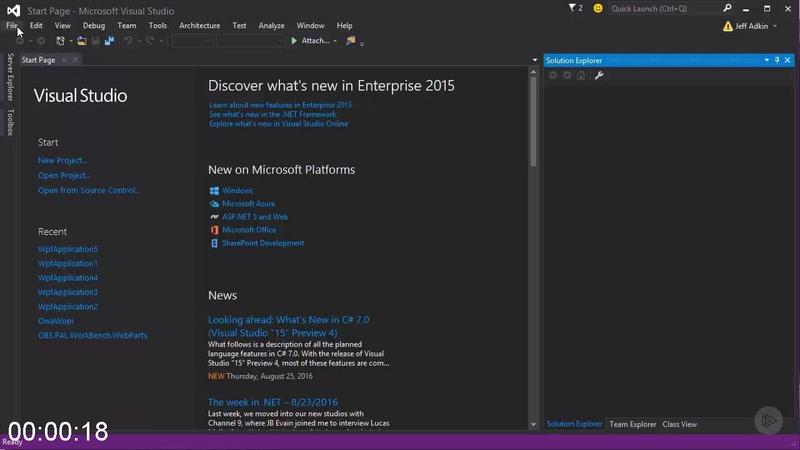Close the Start Page tab
The width and height of the screenshot is (800, 450).
coord(76,60)
